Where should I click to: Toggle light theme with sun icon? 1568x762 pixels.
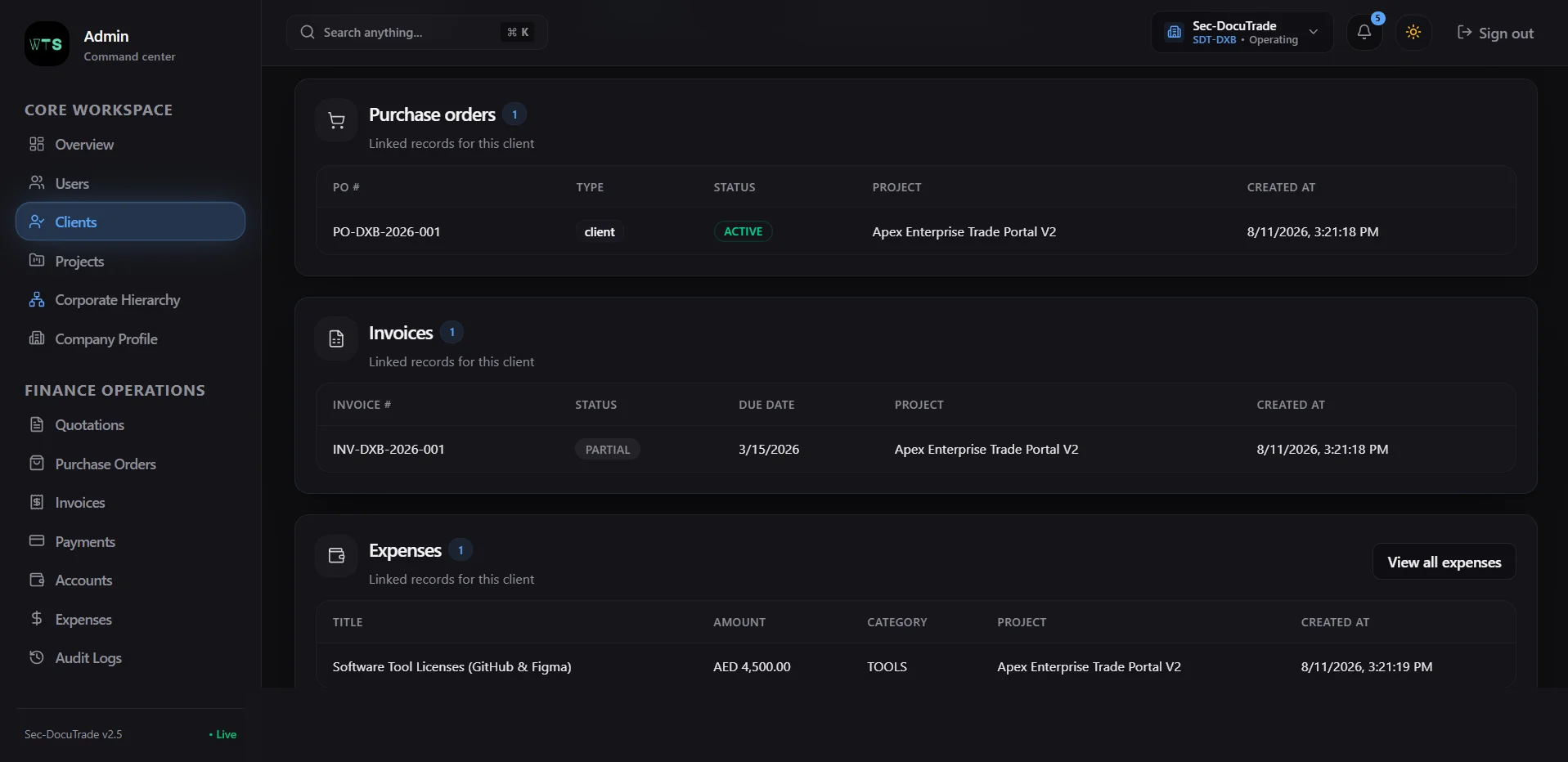click(1413, 32)
